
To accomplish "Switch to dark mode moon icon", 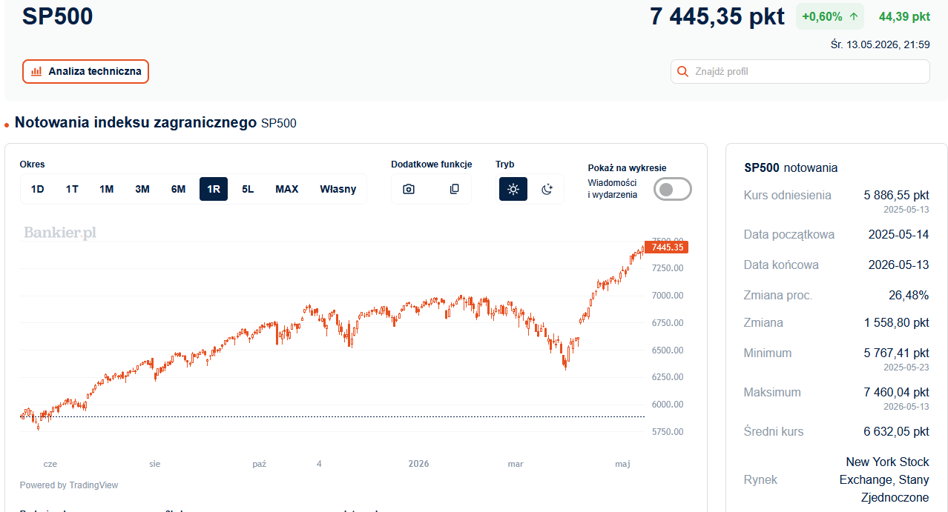I will [x=547, y=189].
